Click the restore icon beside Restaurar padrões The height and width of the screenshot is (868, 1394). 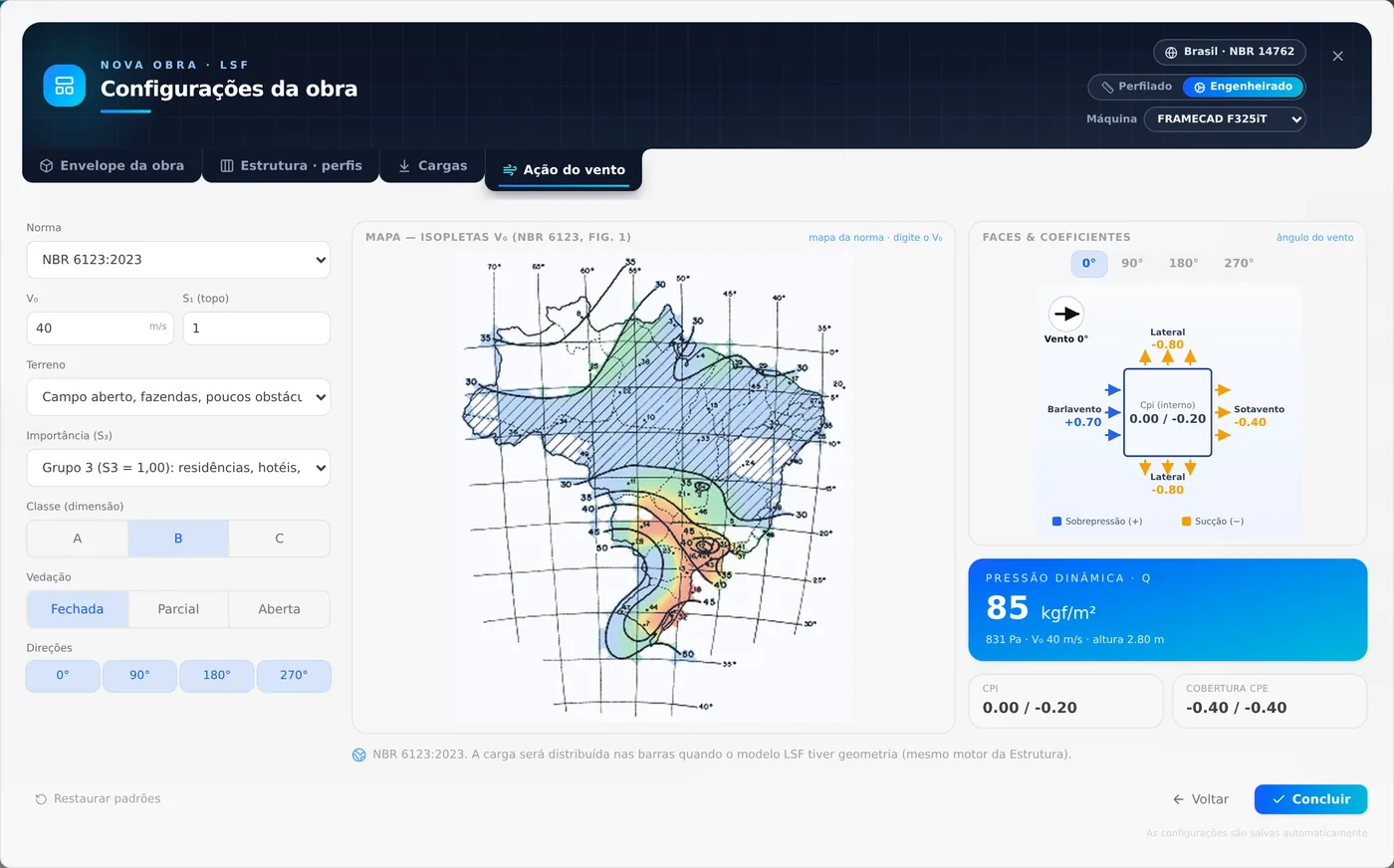point(41,799)
